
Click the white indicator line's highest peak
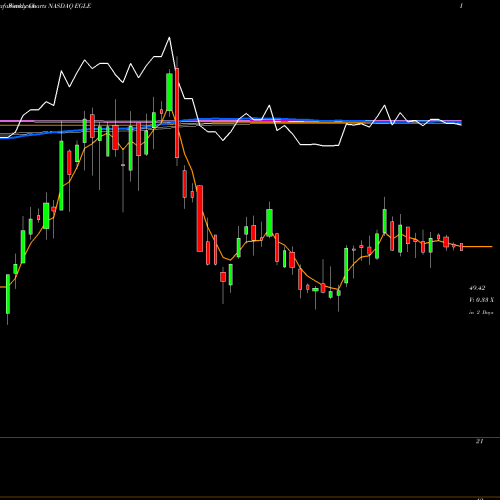[x=169, y=38]
